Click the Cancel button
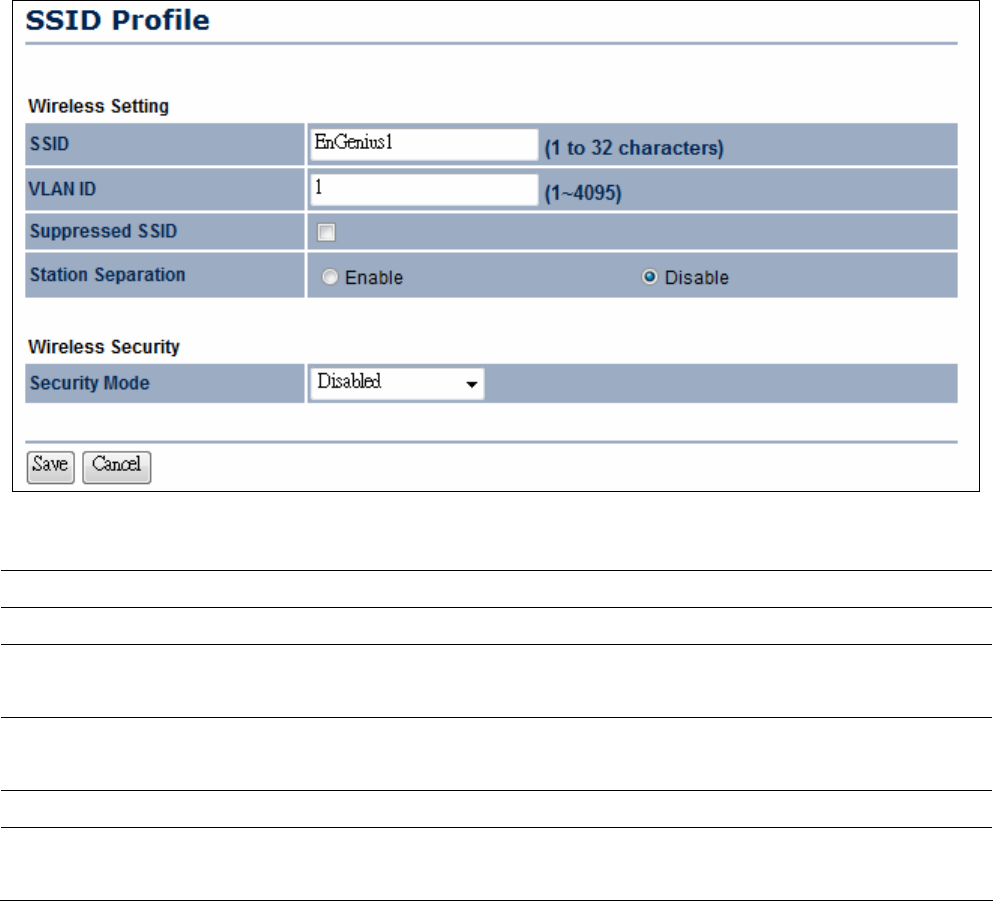The height and width of the screenshot is (901, 993). pos(117,467)
